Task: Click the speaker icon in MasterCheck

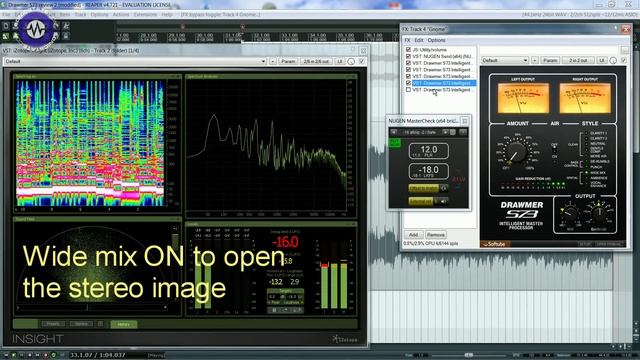Action: [443, 201]
